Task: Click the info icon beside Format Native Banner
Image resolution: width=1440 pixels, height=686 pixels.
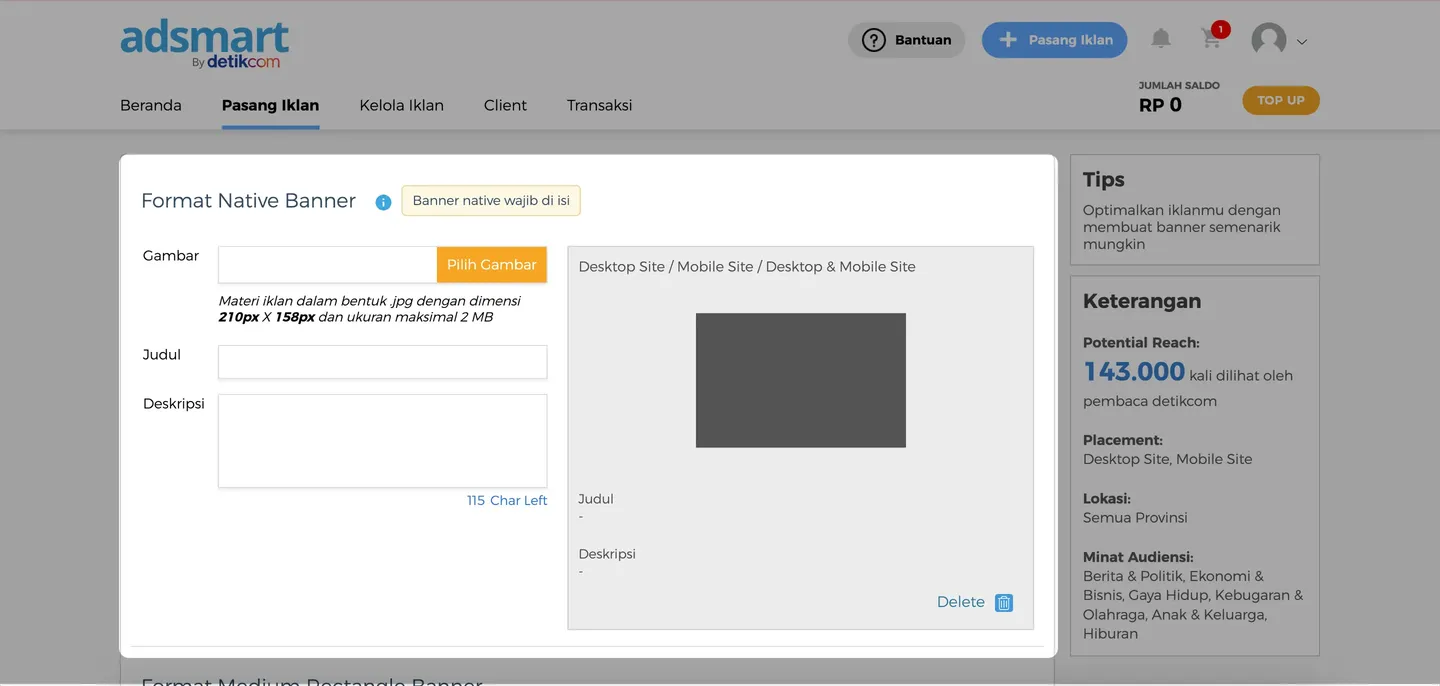Action: click(x=383, y=202)
